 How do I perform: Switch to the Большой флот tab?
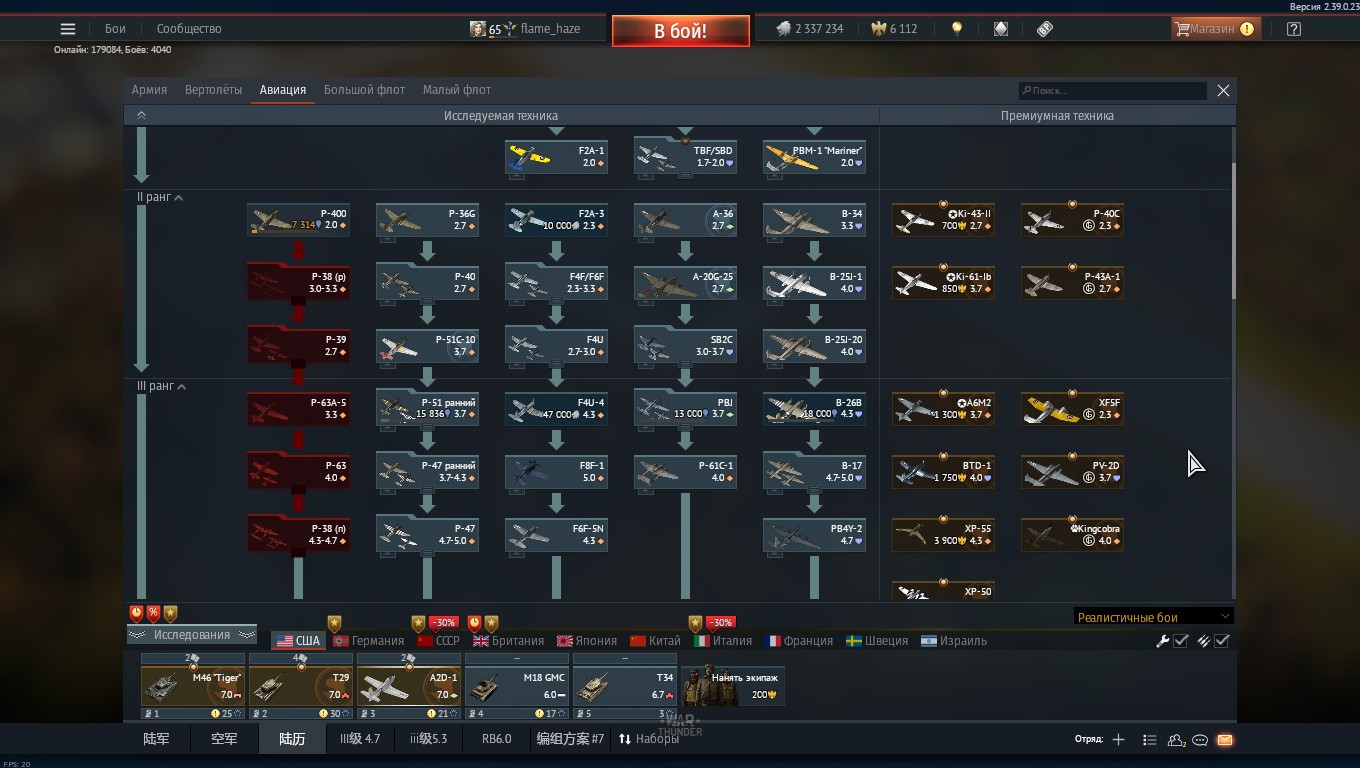point(364,90)
